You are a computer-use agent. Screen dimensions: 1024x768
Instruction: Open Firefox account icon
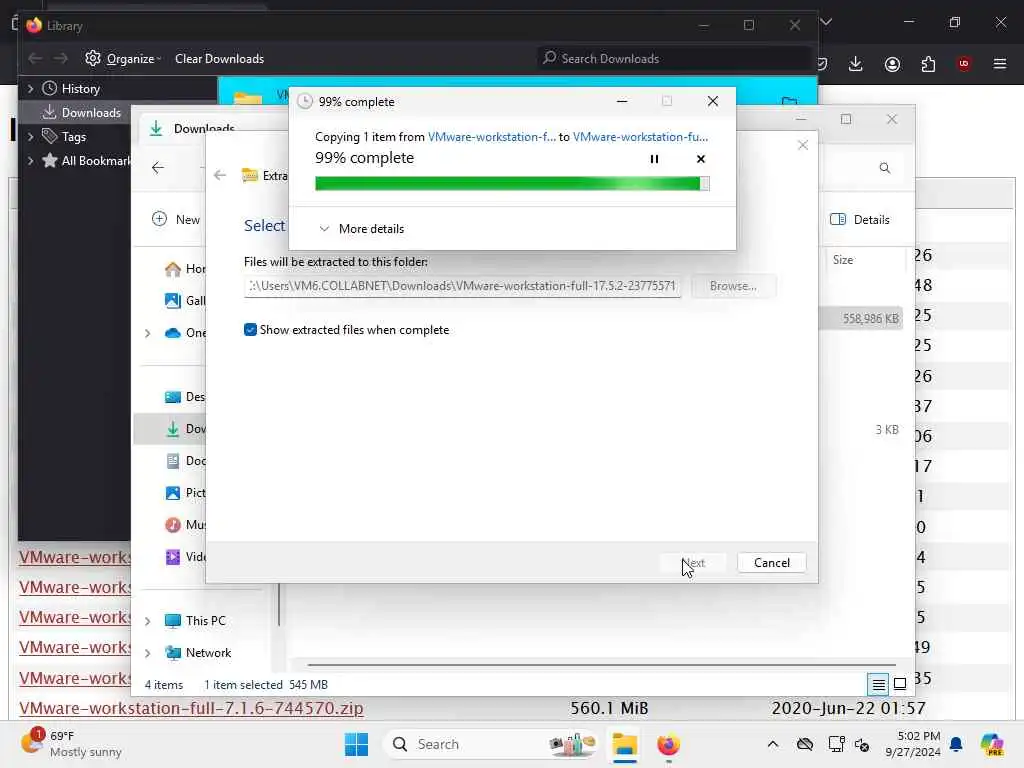pos(892,63)
